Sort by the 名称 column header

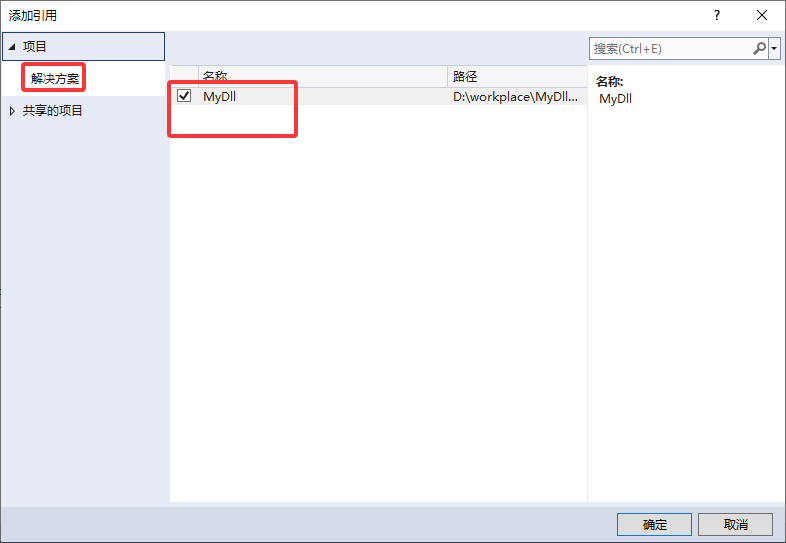click(x=323, y=76)
